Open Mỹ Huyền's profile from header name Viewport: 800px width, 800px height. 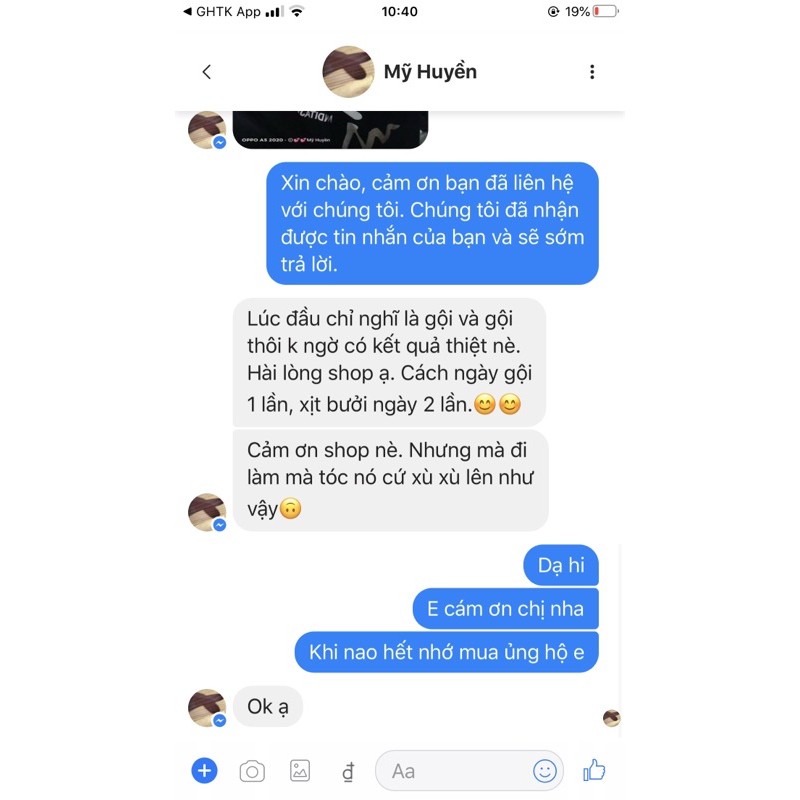pos(430,72)
